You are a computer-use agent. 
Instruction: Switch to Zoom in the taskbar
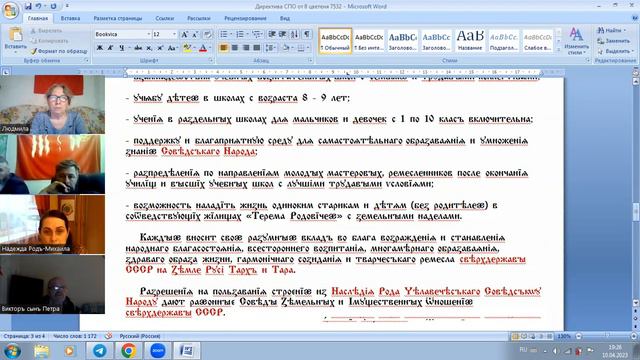click(x=158, y=351)
